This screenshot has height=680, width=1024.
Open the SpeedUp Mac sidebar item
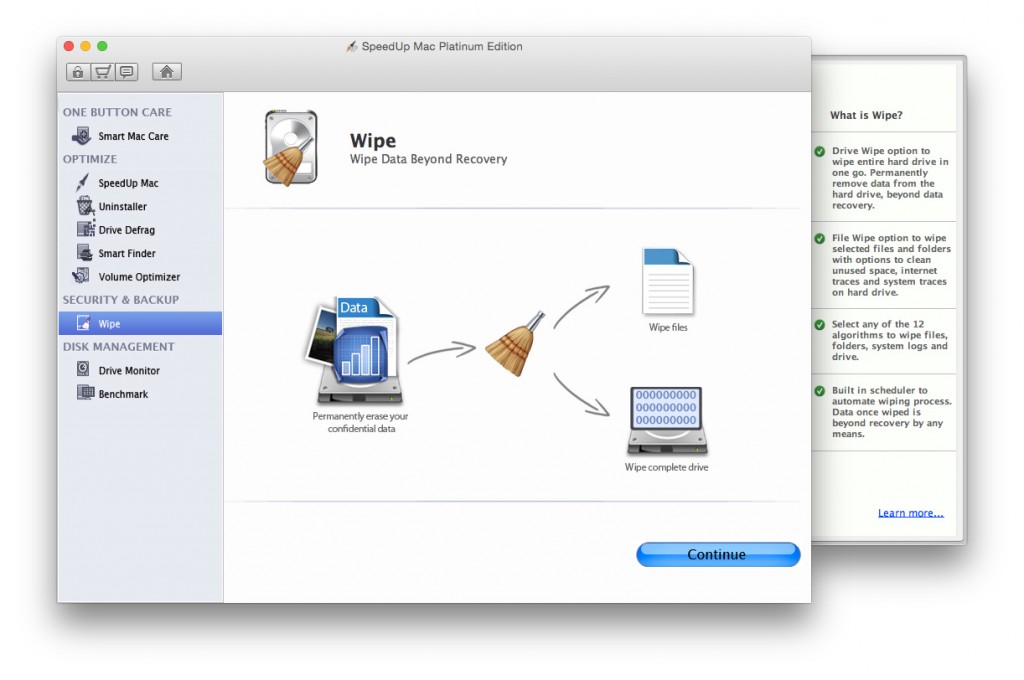click(x=140, y=183)
